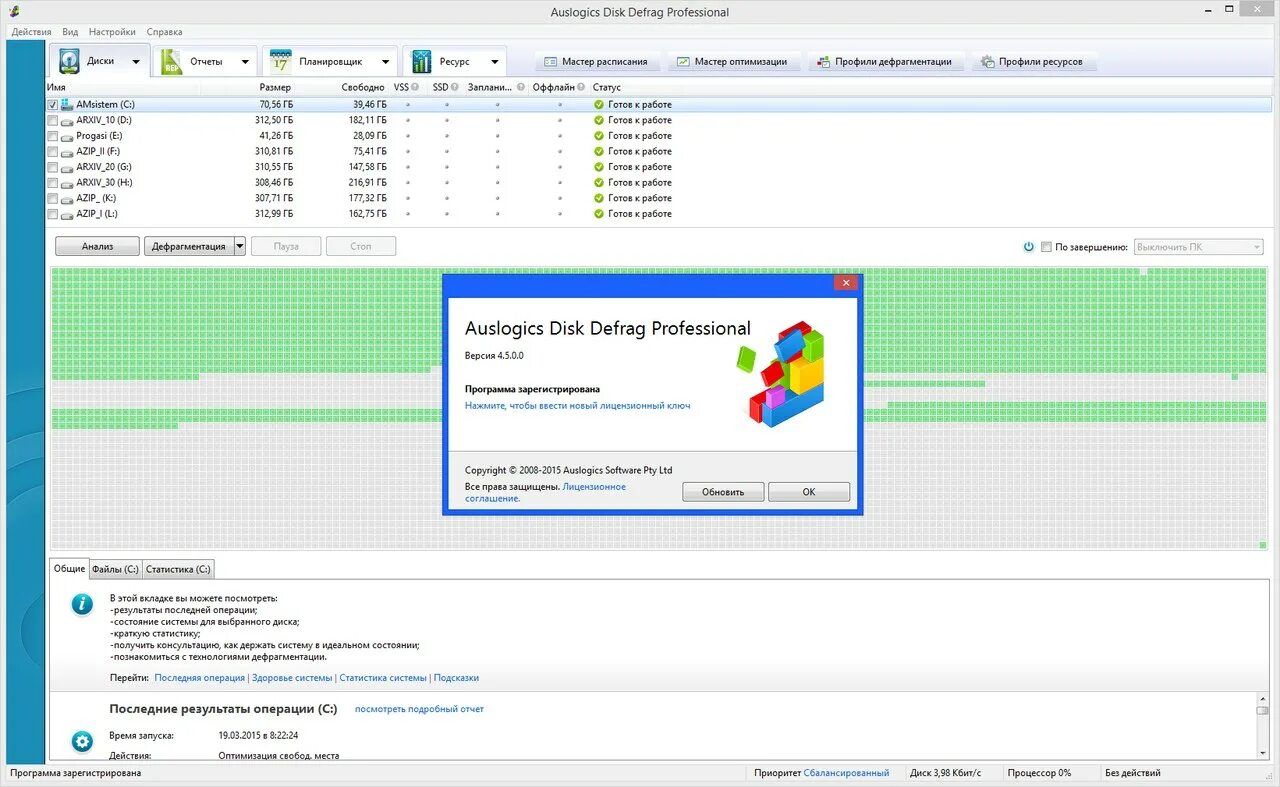Click link to enter new license key

577,406
